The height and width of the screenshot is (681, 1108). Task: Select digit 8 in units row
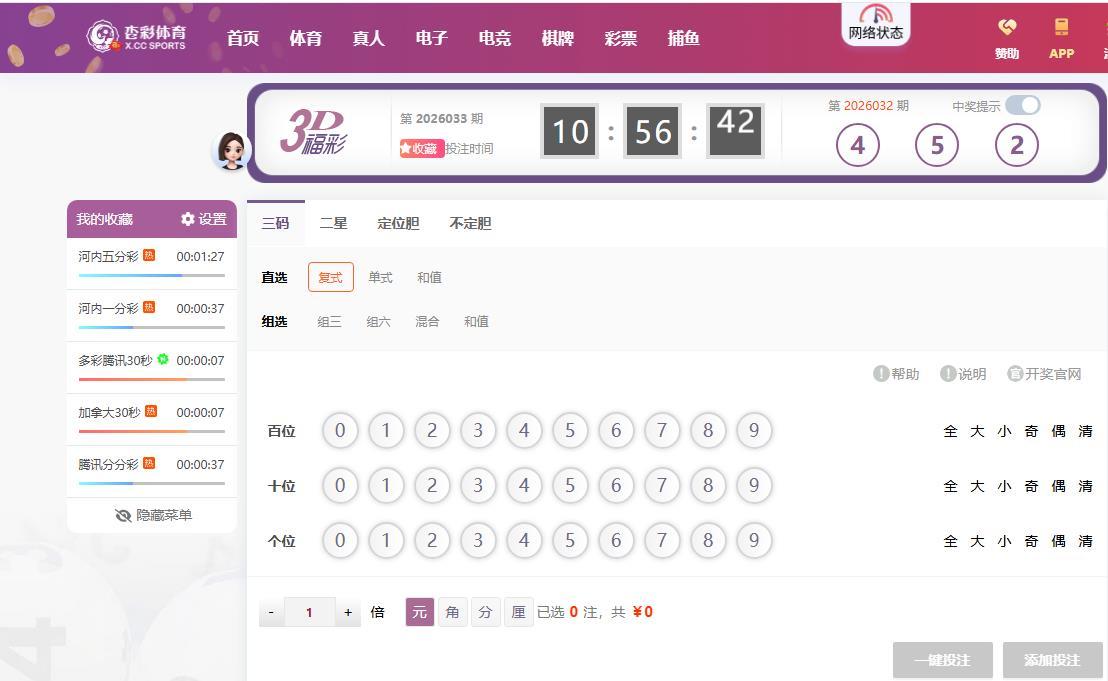pyautogui.click(x=708, y=540)
